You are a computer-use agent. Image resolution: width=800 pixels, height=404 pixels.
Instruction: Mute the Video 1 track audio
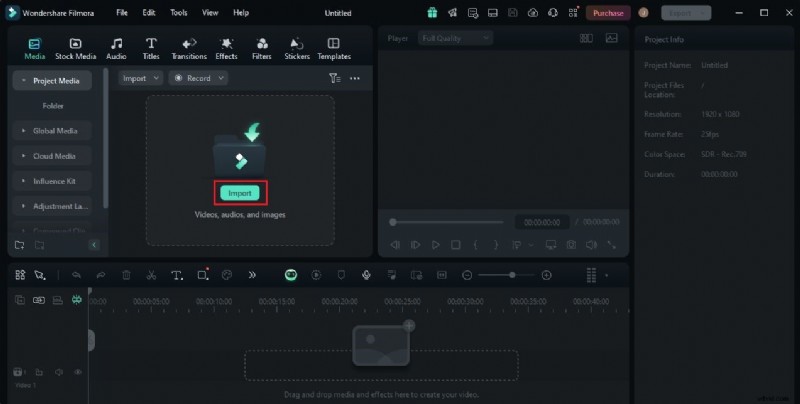click(x=58, y=372)
